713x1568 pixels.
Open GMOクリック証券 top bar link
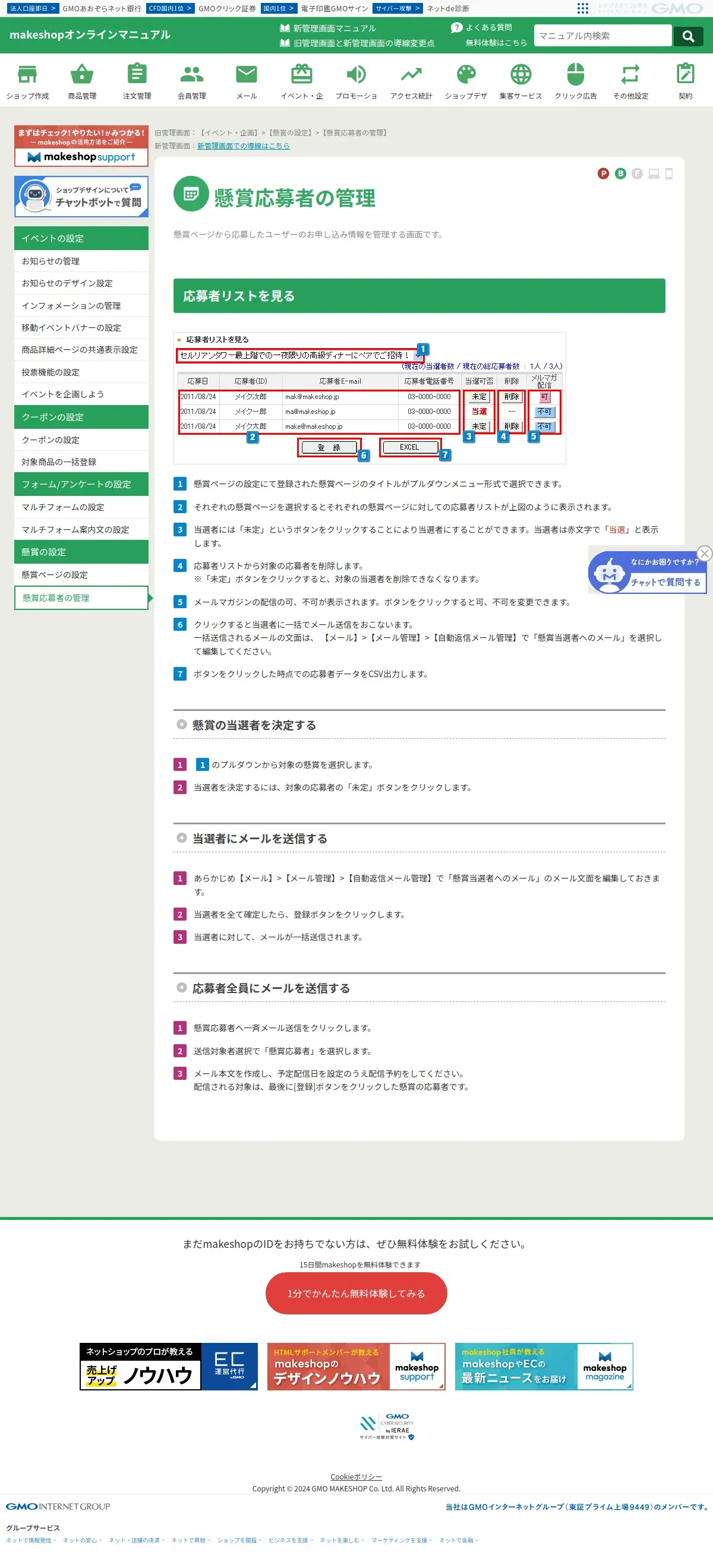(227, 8)
